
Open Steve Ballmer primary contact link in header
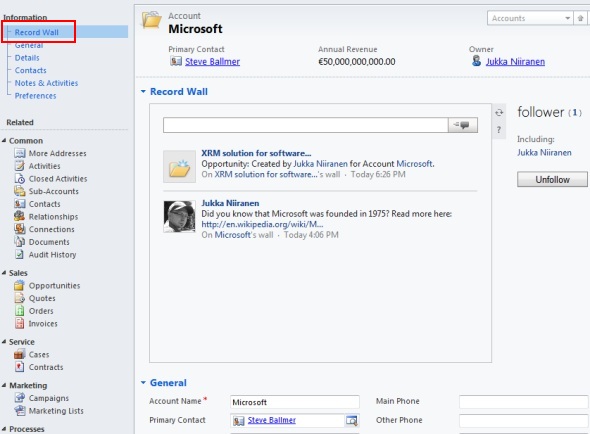pyautogui.click(x=212, y=61)
